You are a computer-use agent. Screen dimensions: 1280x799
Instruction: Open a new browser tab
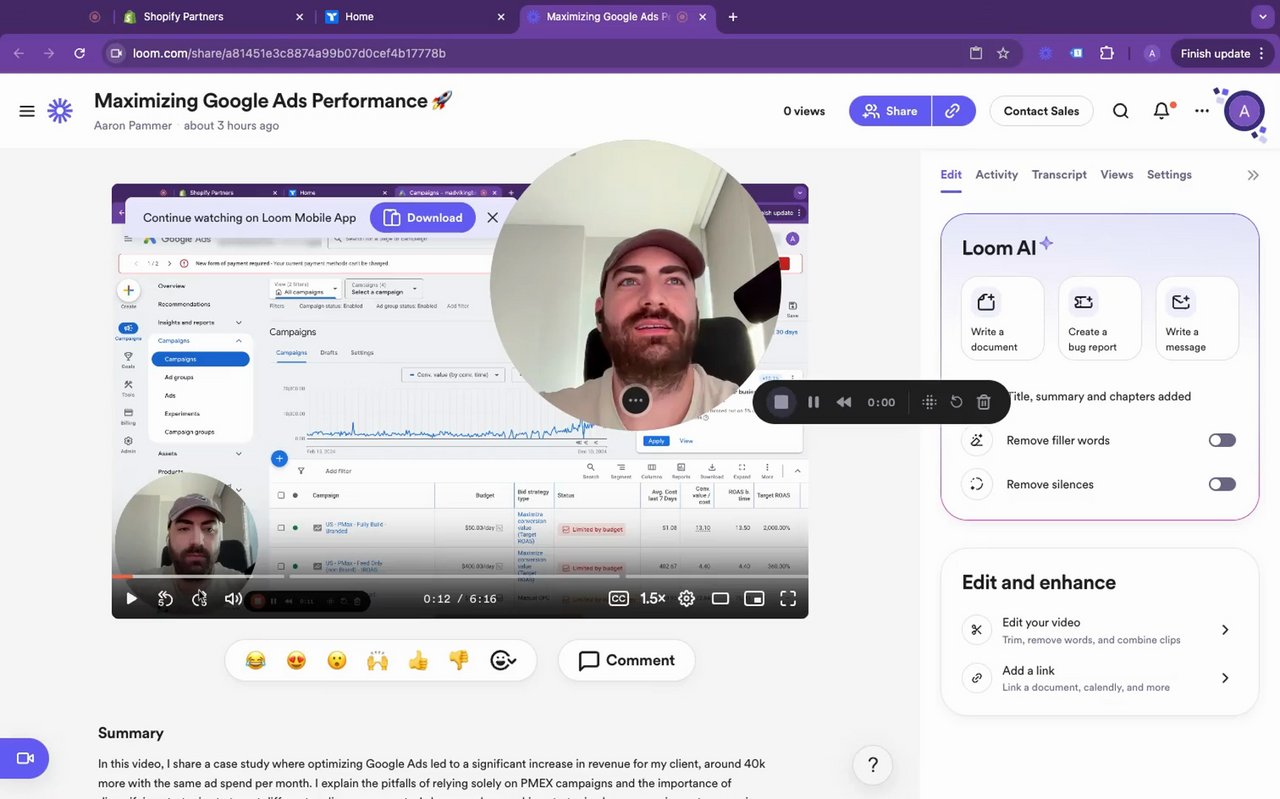(x=733, y=17)
